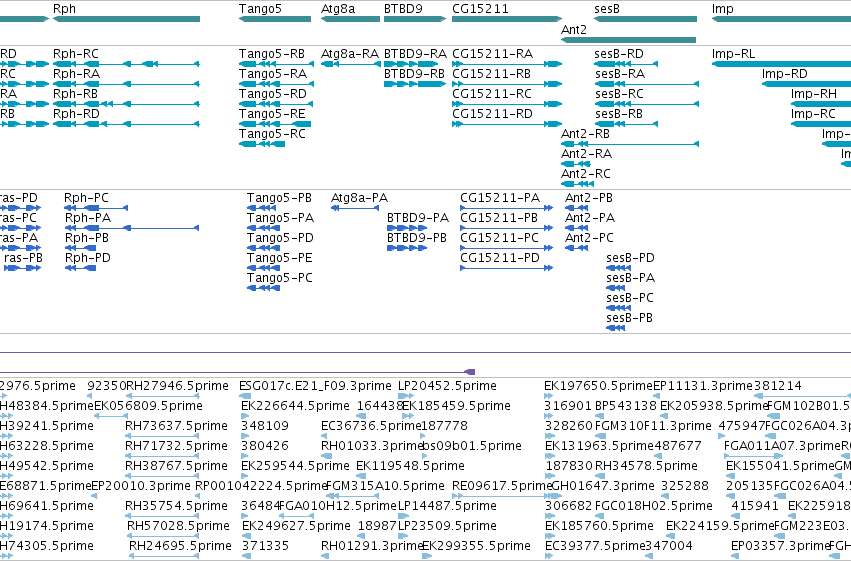Click transcript sesB-RA
The height and width of the screenshot is (561, 851).
click(x=646, y=84)
